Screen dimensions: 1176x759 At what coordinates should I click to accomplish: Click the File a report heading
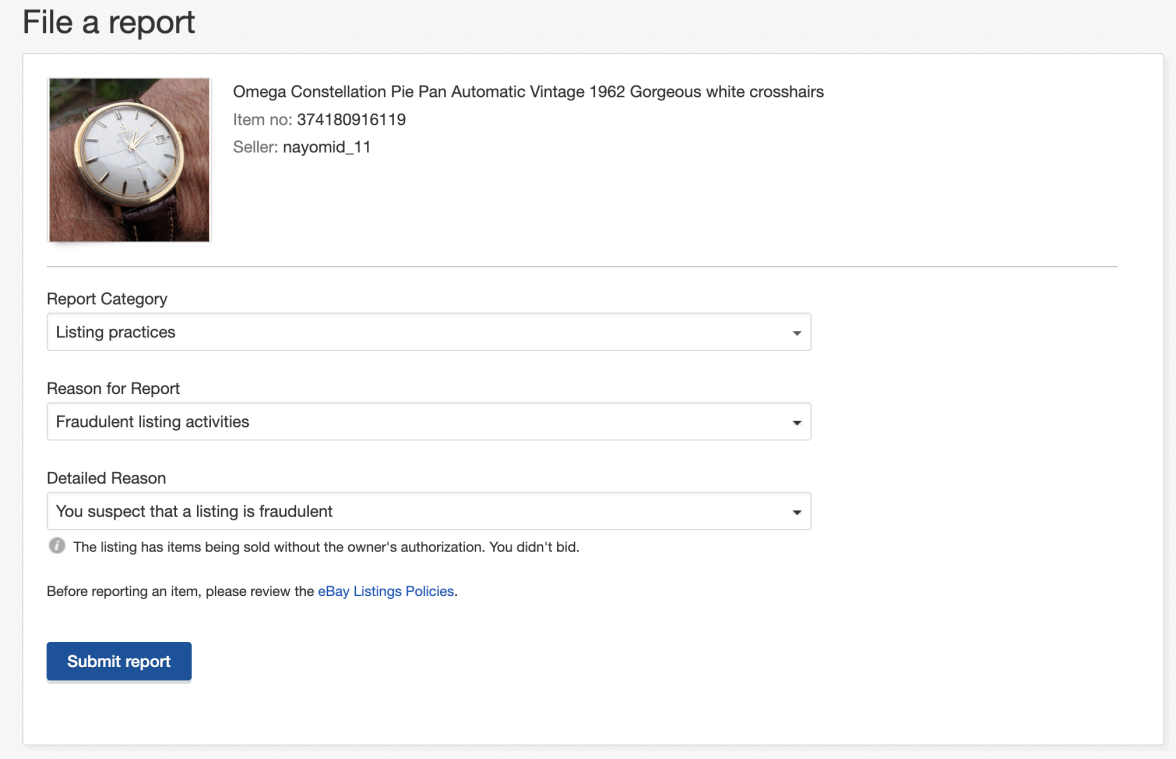[109, 23]
